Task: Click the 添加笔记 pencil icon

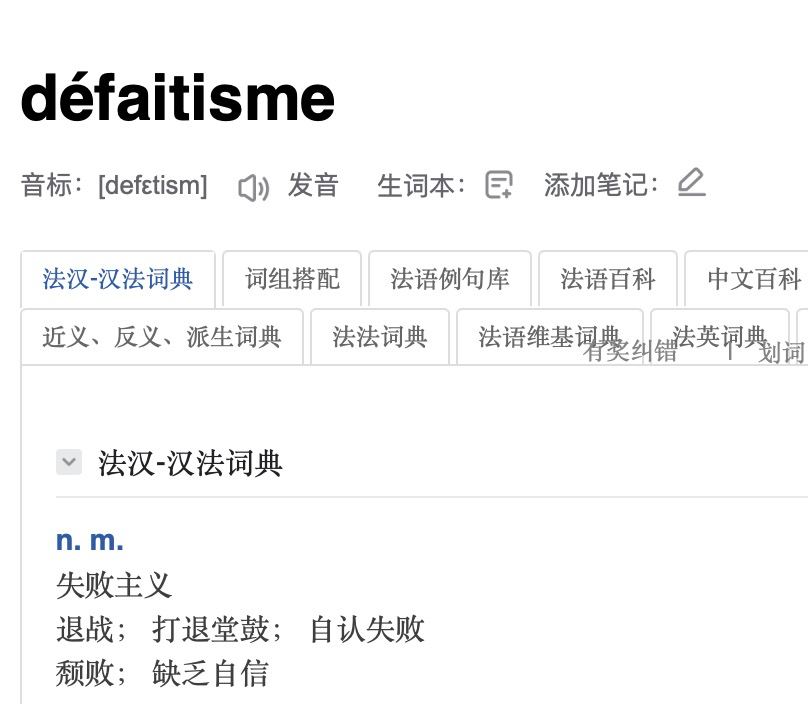Action: click(691, 183)
